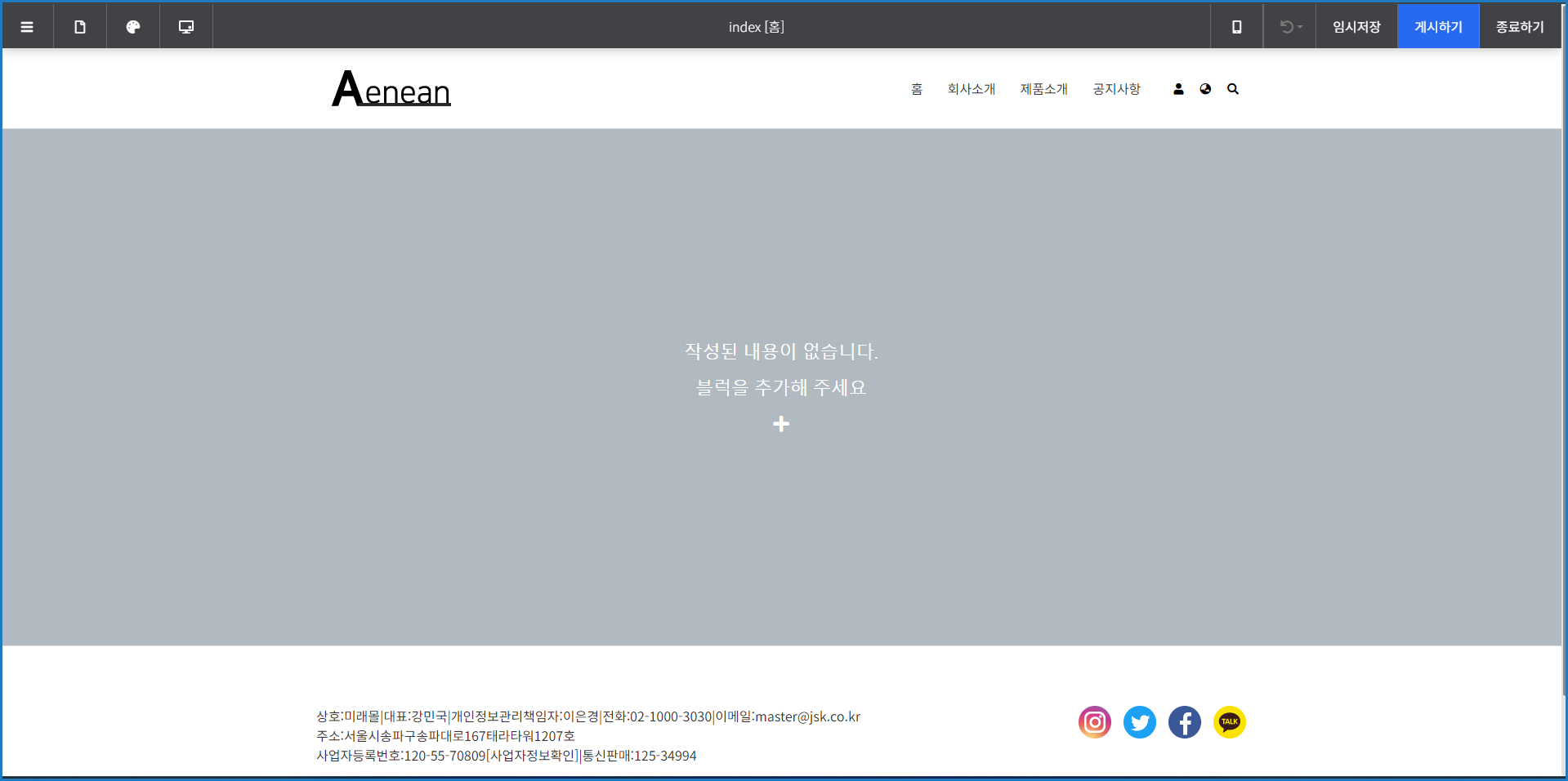Add a block with the plus icon
Screen dimensions: 1568x781
click(781, 424)
